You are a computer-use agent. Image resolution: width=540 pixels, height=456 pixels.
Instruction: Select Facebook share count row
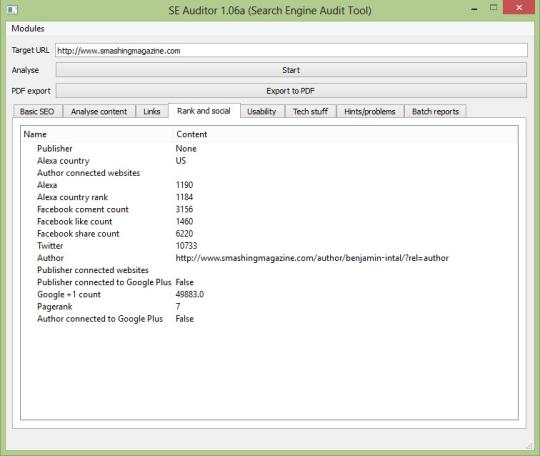pyautogui.click(x=269, y=234)
